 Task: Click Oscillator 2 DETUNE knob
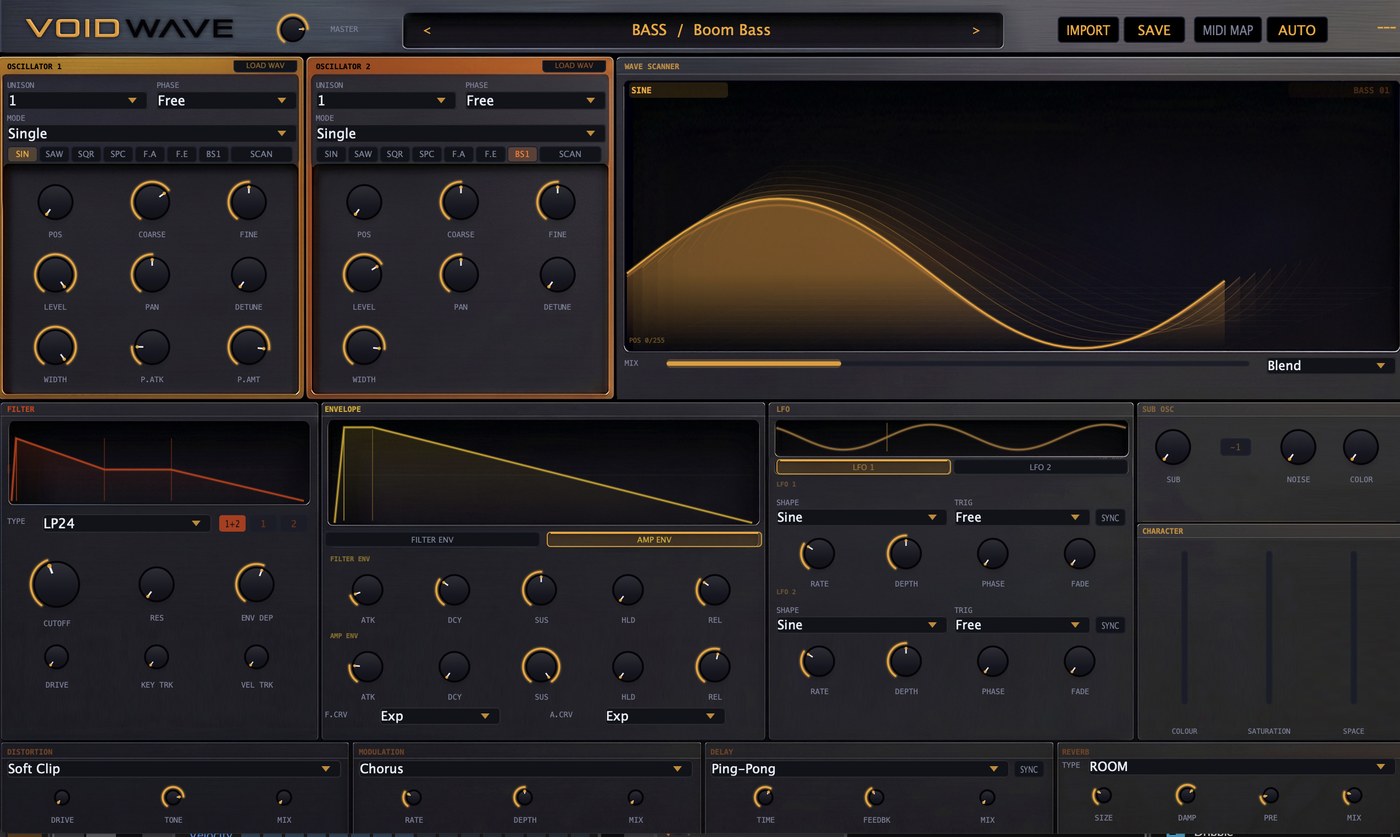pyautogui.click(x=557, y=274)
